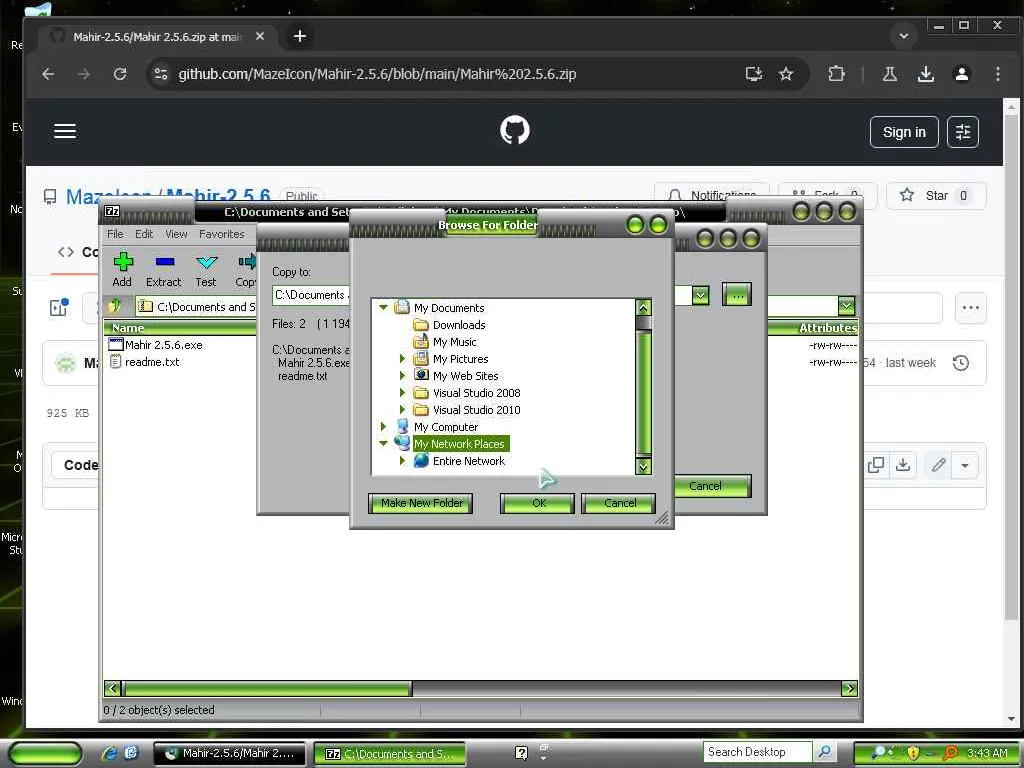
Task: Open the Copy to path dropdown arrow
Action: [700, 295]
